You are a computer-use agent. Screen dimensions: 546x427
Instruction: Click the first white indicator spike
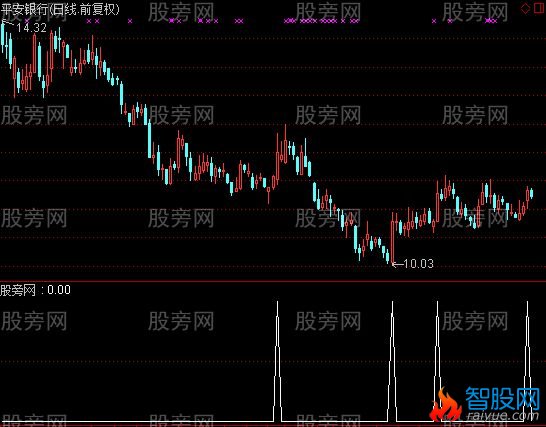278,361
